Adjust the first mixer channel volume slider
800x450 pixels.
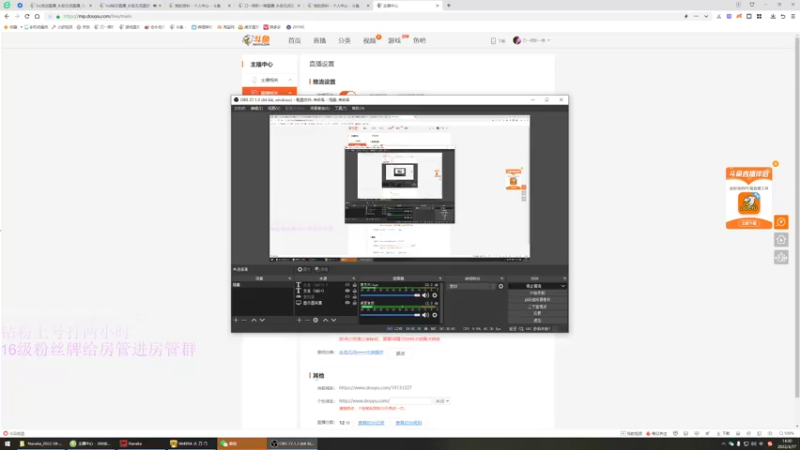pyautogui.click(x=390, y=295)
